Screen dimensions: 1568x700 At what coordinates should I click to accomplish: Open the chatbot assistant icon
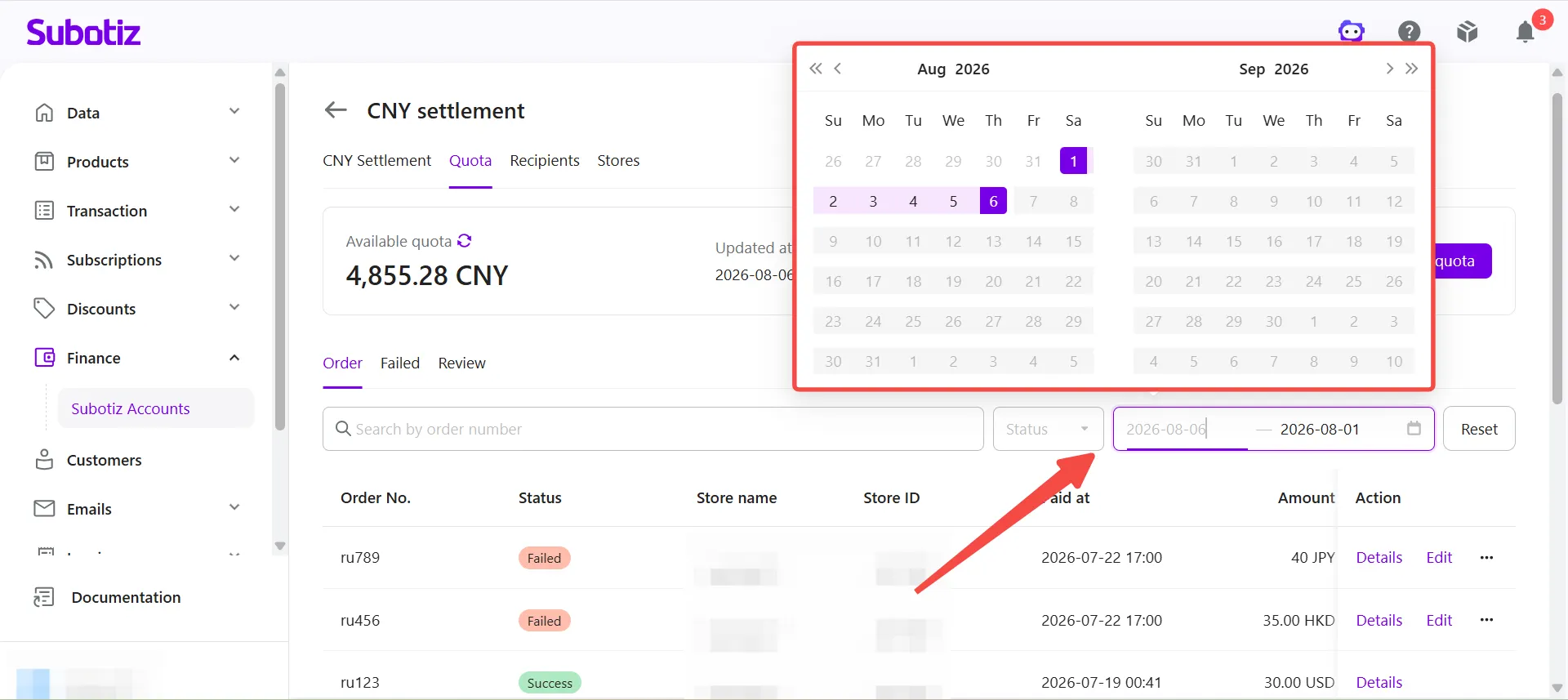pyautogui.click(x=1352, y=31)
